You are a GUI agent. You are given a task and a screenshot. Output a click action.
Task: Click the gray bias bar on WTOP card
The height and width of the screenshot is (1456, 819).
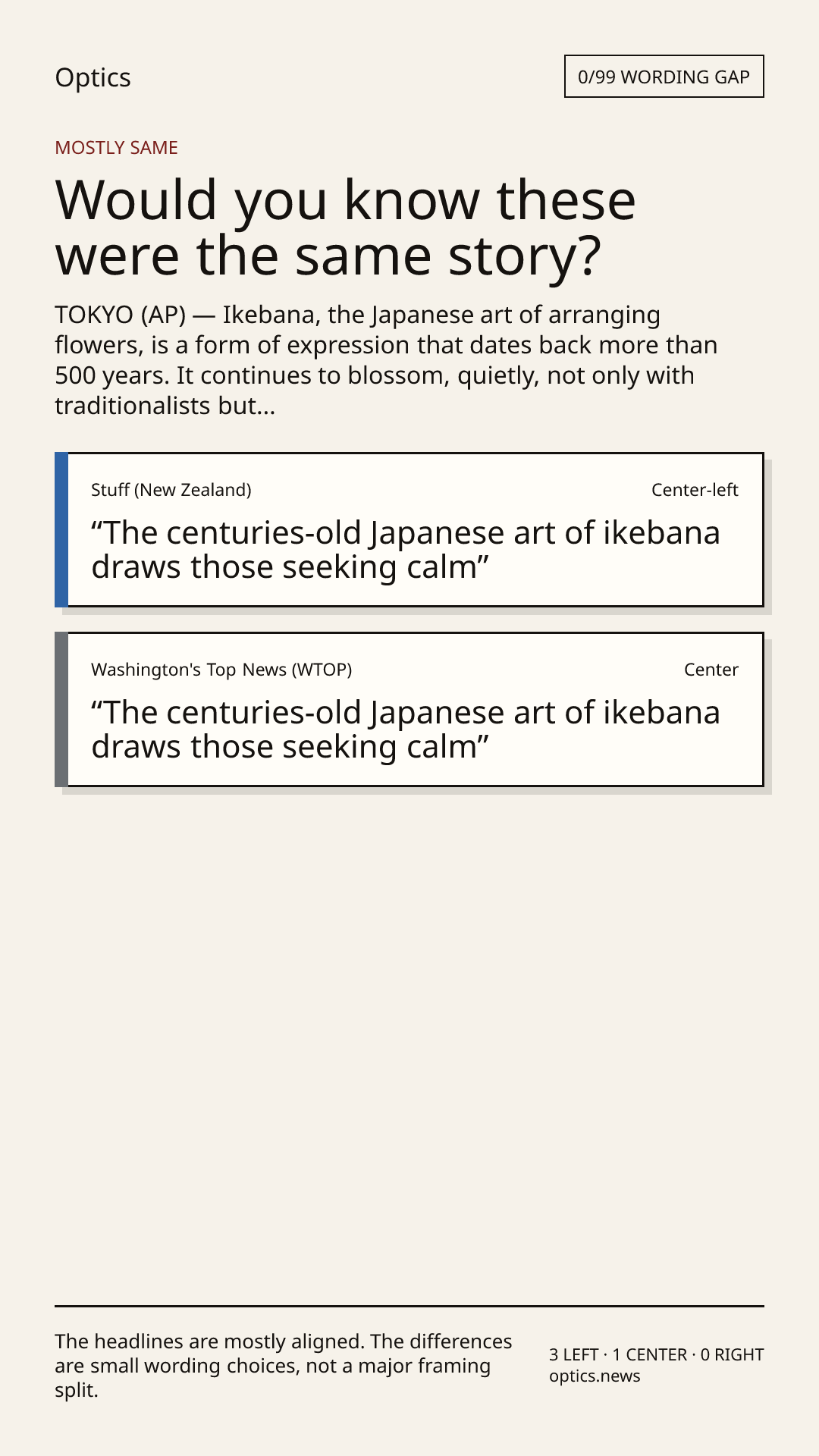tap(61, 709)
